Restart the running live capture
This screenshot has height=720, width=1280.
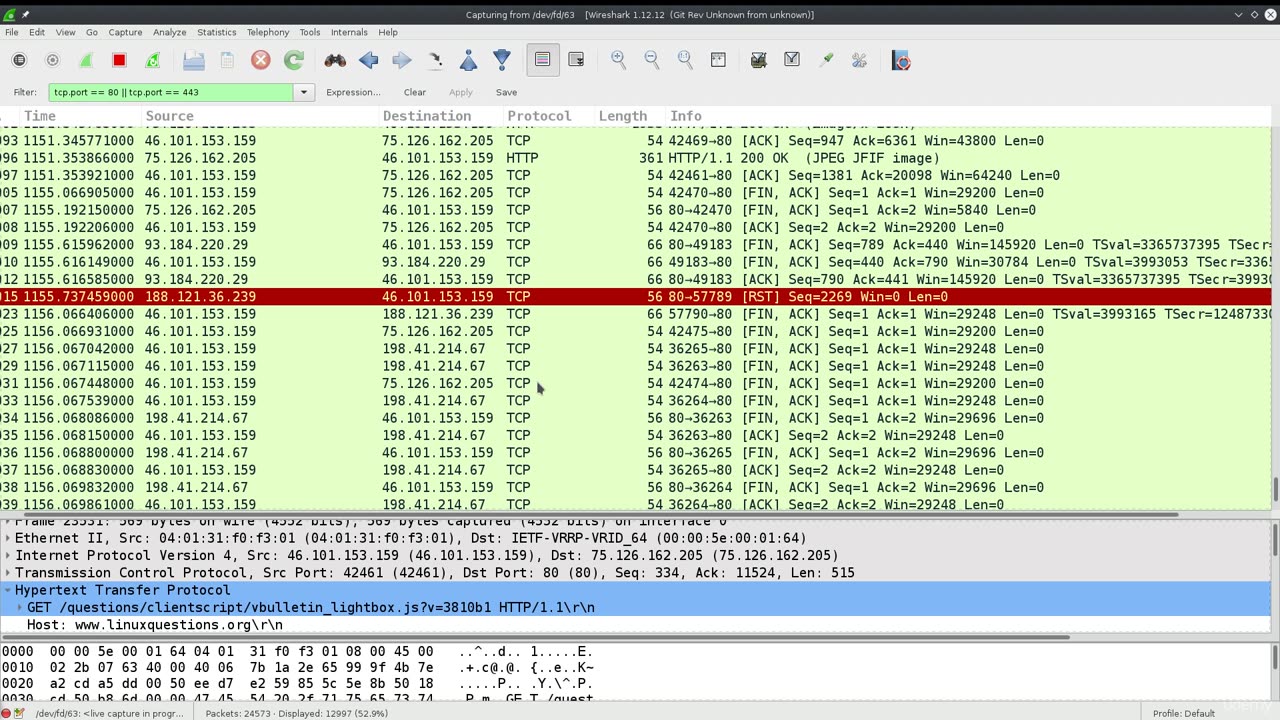coord(153,60)
